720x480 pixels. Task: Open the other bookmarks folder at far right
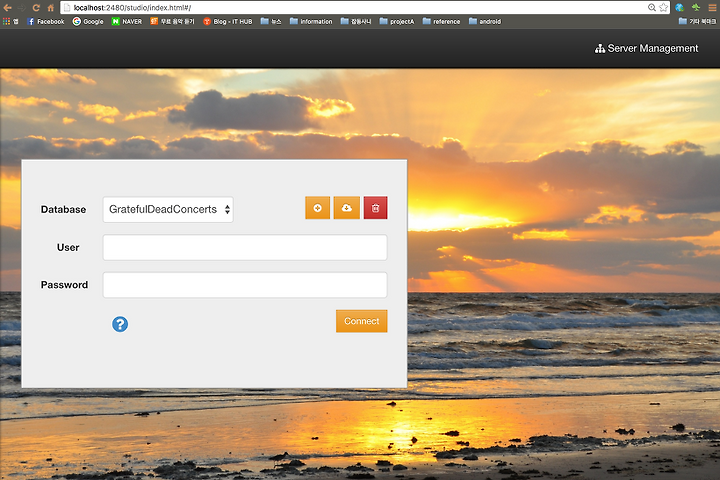697,21
